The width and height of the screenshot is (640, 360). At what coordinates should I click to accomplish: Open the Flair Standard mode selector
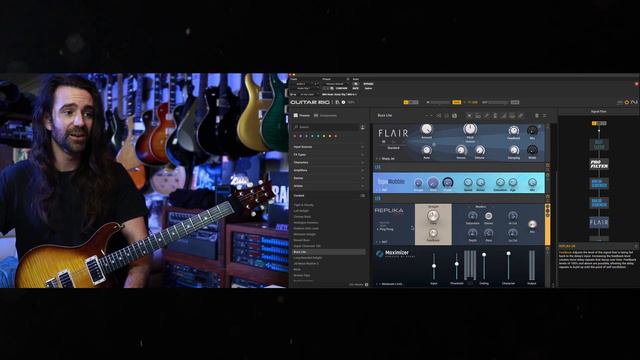point(393,148)
